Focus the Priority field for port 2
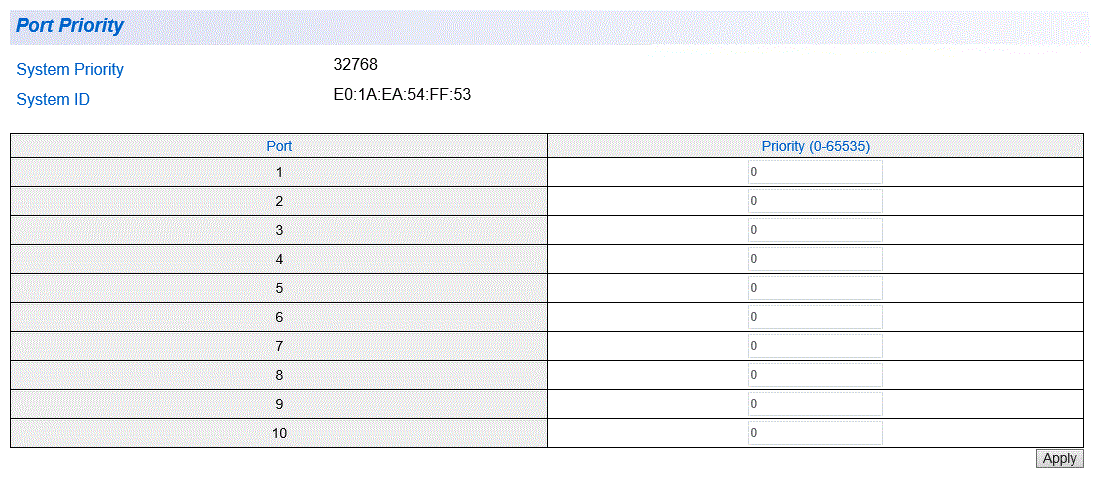The width and height of the screenshot is (1100, 489). [815, 201]
